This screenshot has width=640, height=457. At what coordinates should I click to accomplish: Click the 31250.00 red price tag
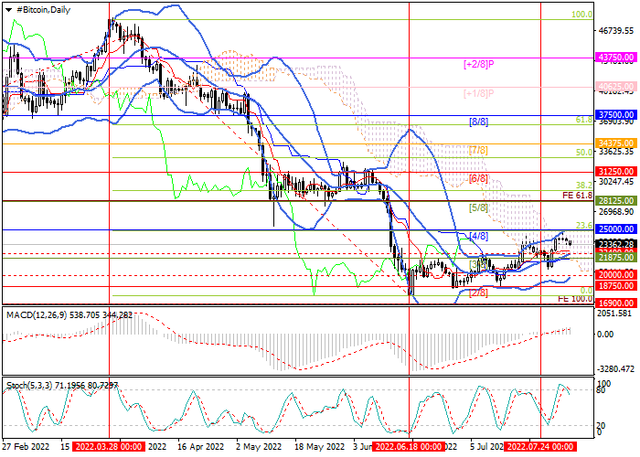[617, 171]
